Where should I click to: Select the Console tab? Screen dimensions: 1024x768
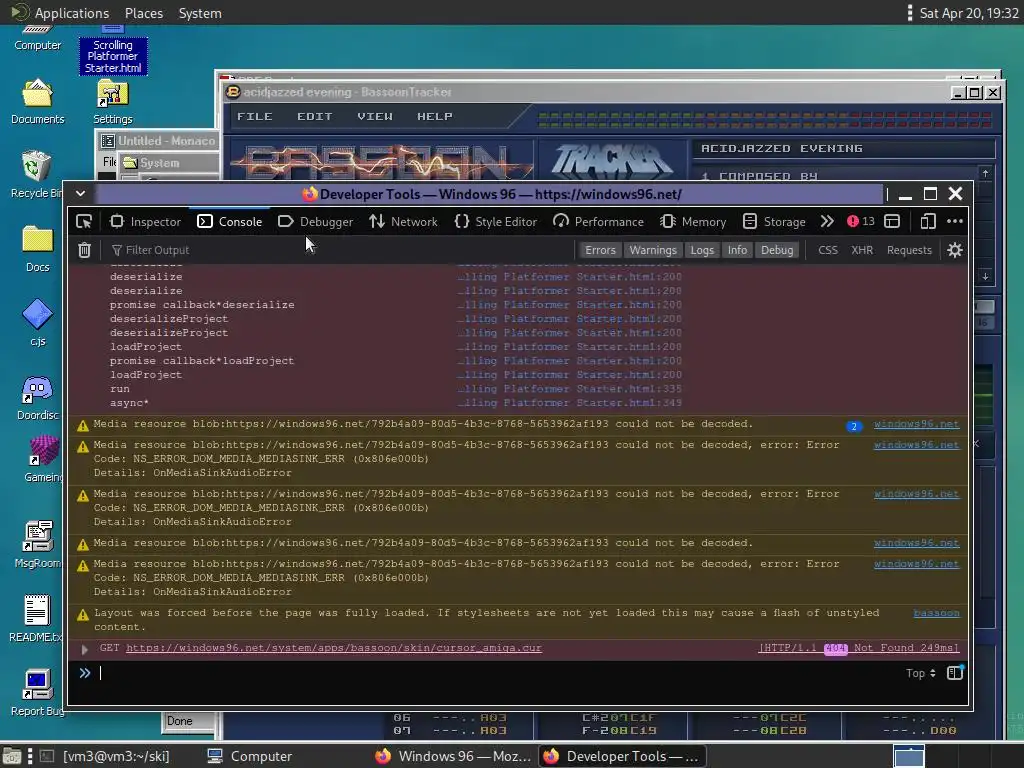[229, 221]
